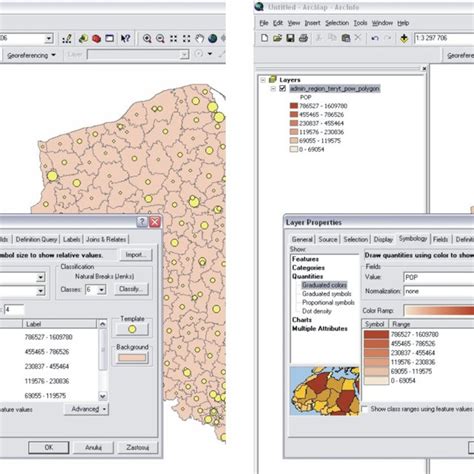This screenshot has height=474, width=474.
Task: Open the File menu
Action: click(x=264, y=23)
